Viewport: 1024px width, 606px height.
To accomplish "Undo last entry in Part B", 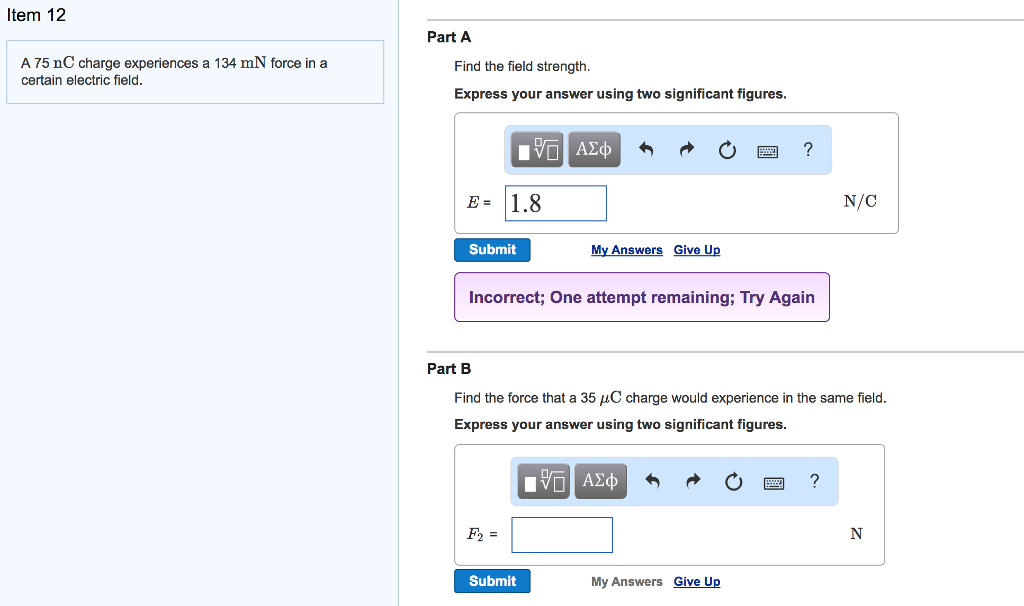I will click(652, 483).
